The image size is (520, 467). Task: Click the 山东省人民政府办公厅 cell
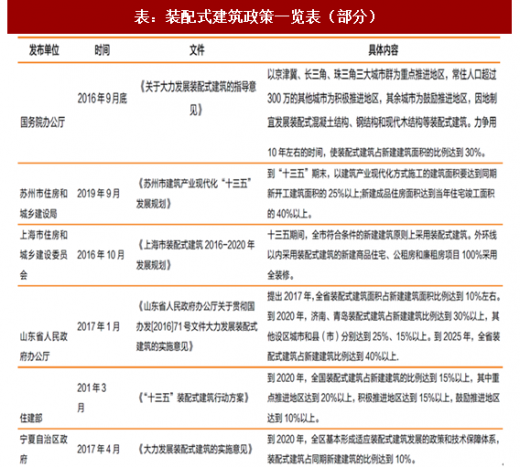(x=44, y=347)
